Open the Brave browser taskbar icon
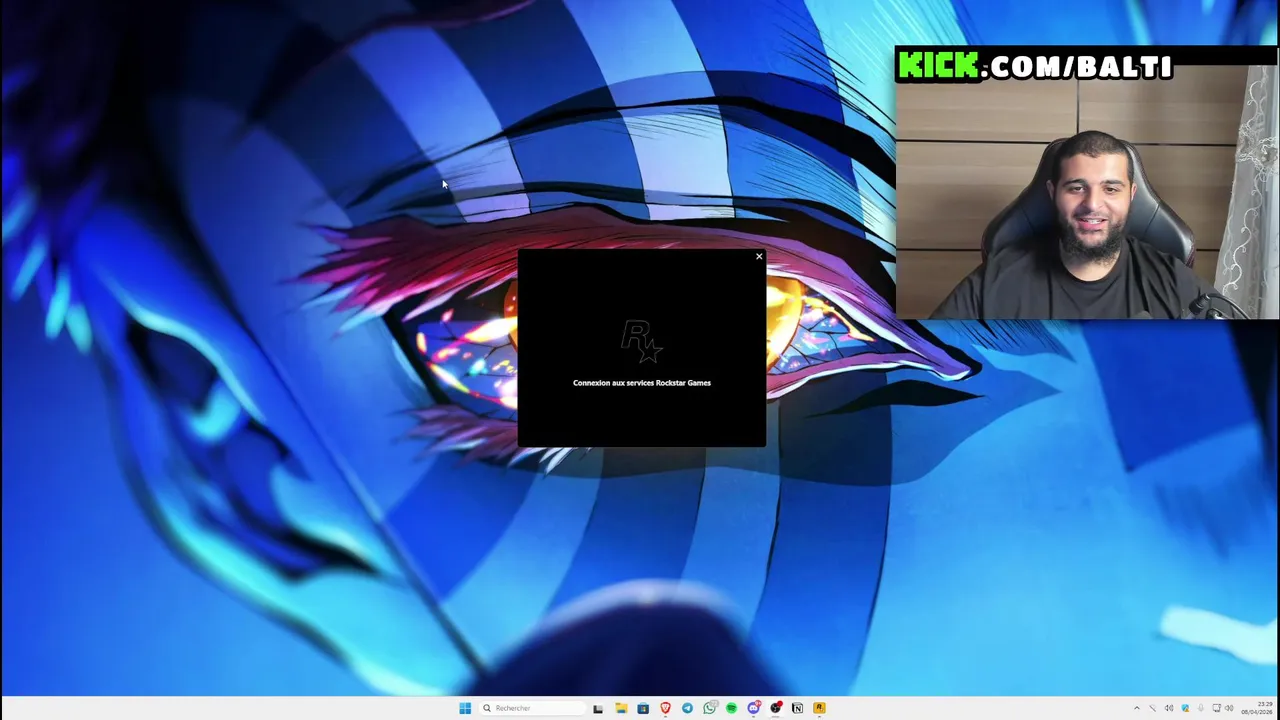The image size is (1280, 720). [665, 708]
